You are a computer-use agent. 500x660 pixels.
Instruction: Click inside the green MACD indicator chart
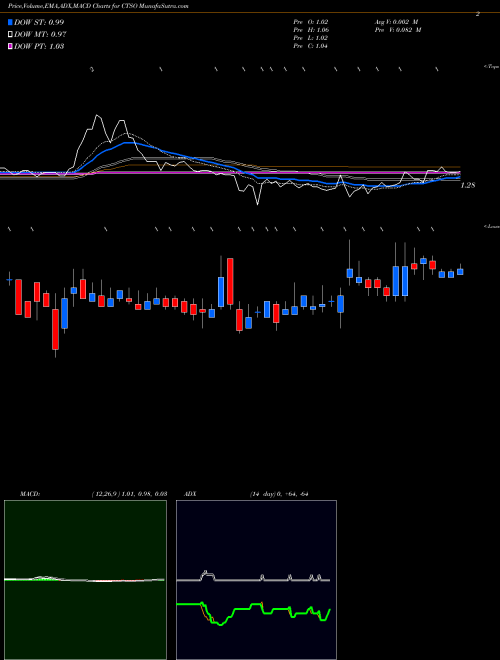(x=85, y=580)
